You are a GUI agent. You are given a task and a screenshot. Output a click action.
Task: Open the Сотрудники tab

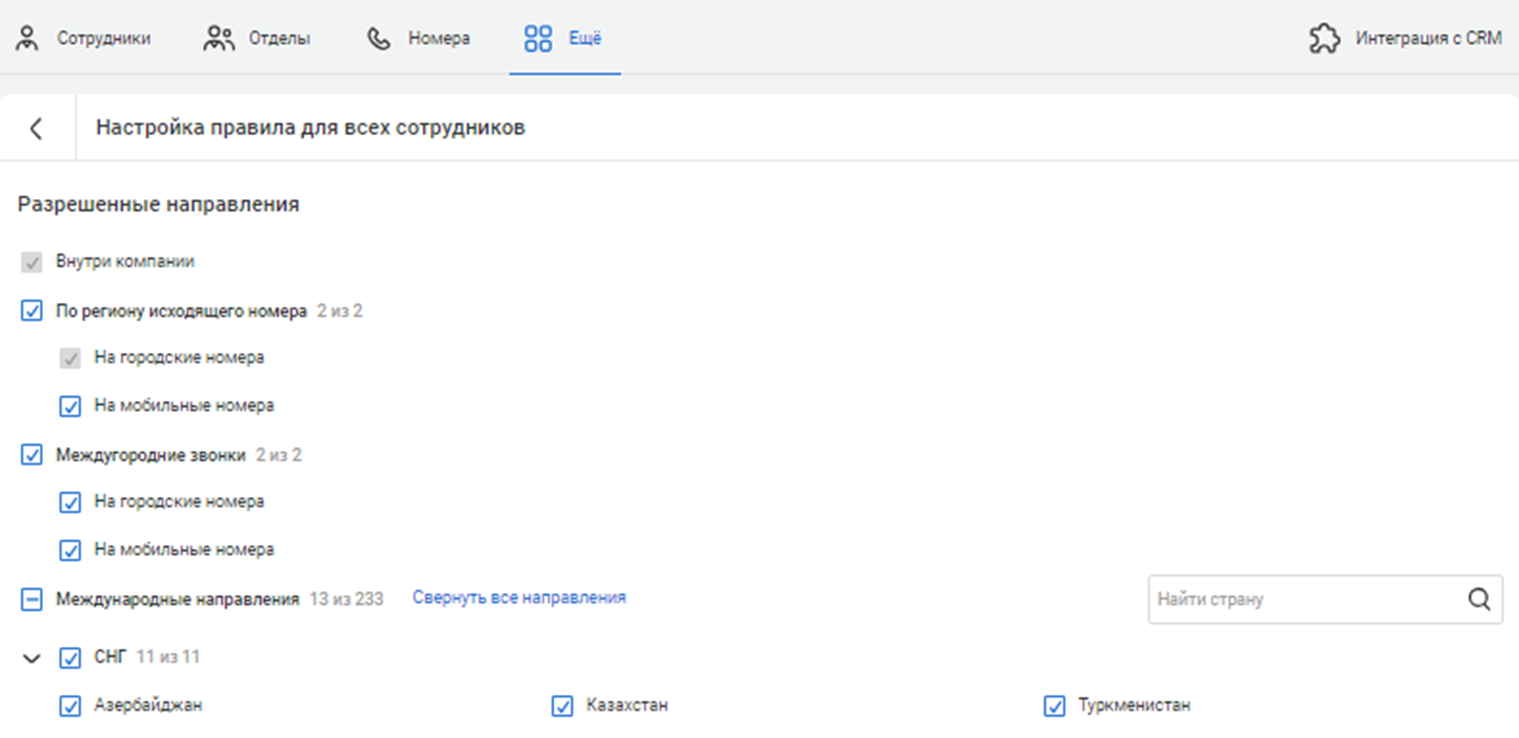pyautogui.click(x=103, y=39)
